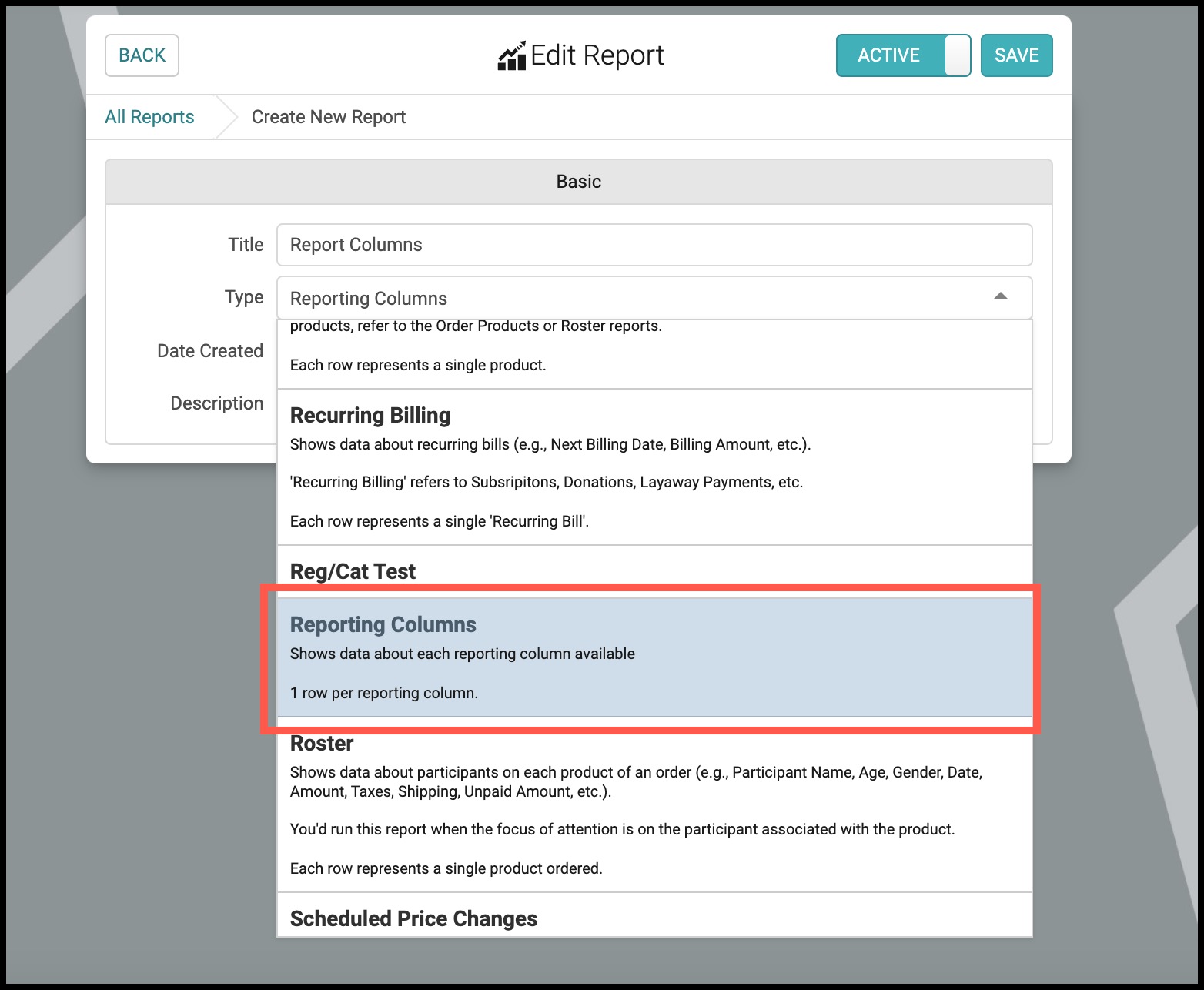
Task: Click the Edit Report heading text
Action: pos(597,55)
